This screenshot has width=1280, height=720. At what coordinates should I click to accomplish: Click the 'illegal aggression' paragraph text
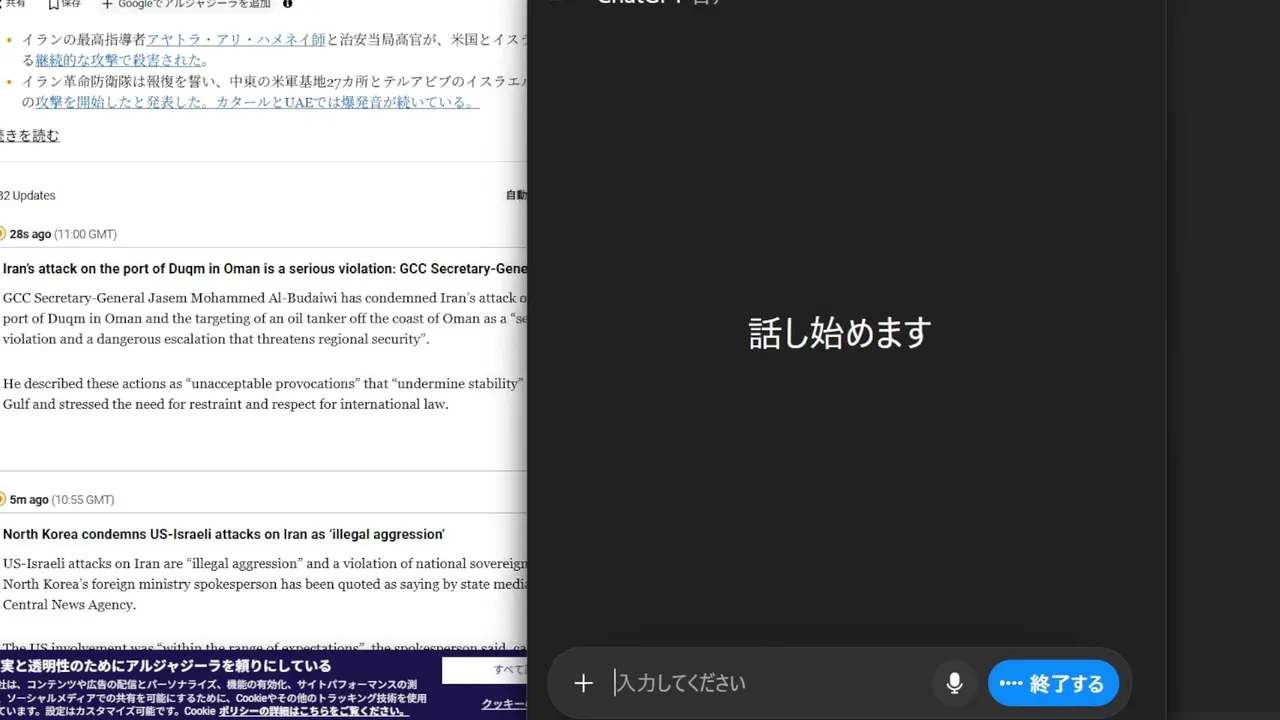[264, 584]
